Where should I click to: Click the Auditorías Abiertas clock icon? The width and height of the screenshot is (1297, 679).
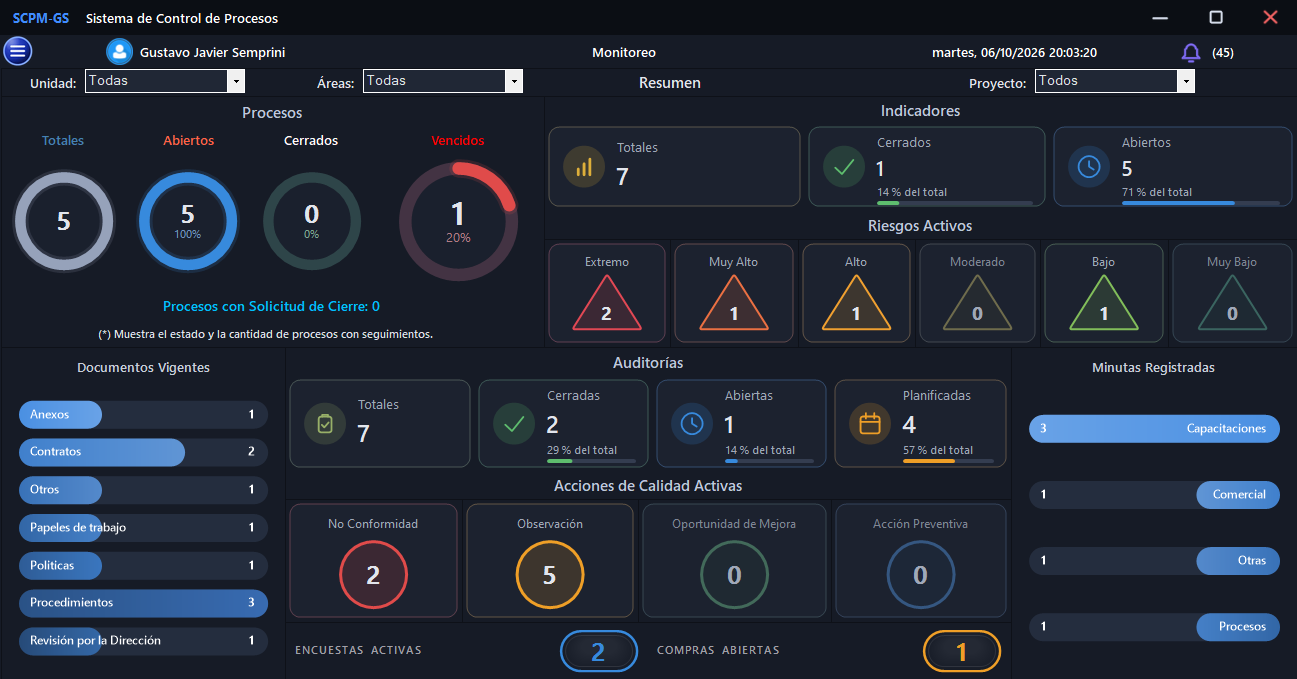(x=692, y=424)
